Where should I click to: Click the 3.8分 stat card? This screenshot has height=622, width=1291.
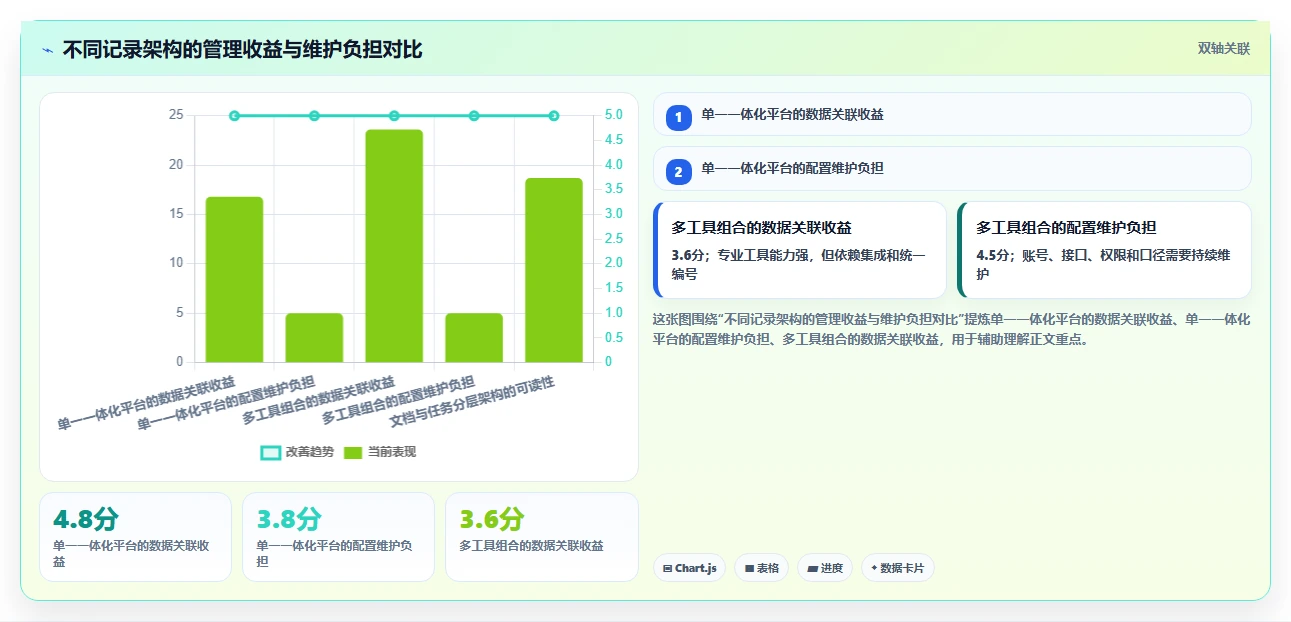[338, 537]
